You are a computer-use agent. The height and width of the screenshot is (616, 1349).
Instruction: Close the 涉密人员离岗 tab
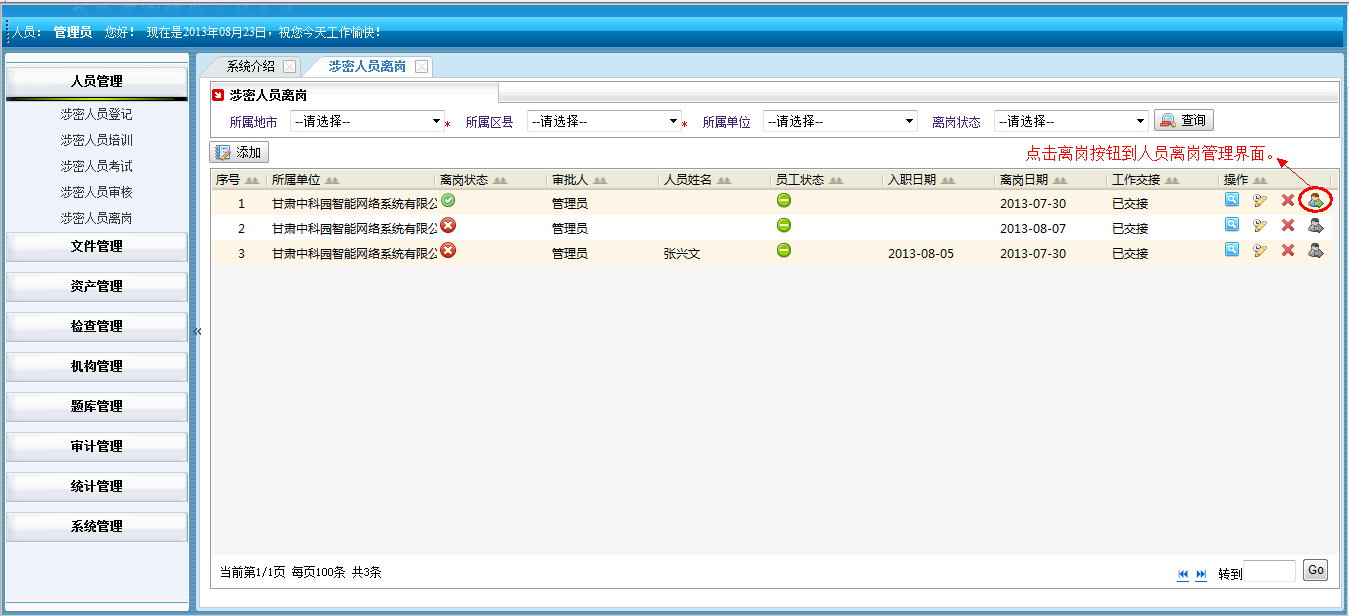point(421,67)
